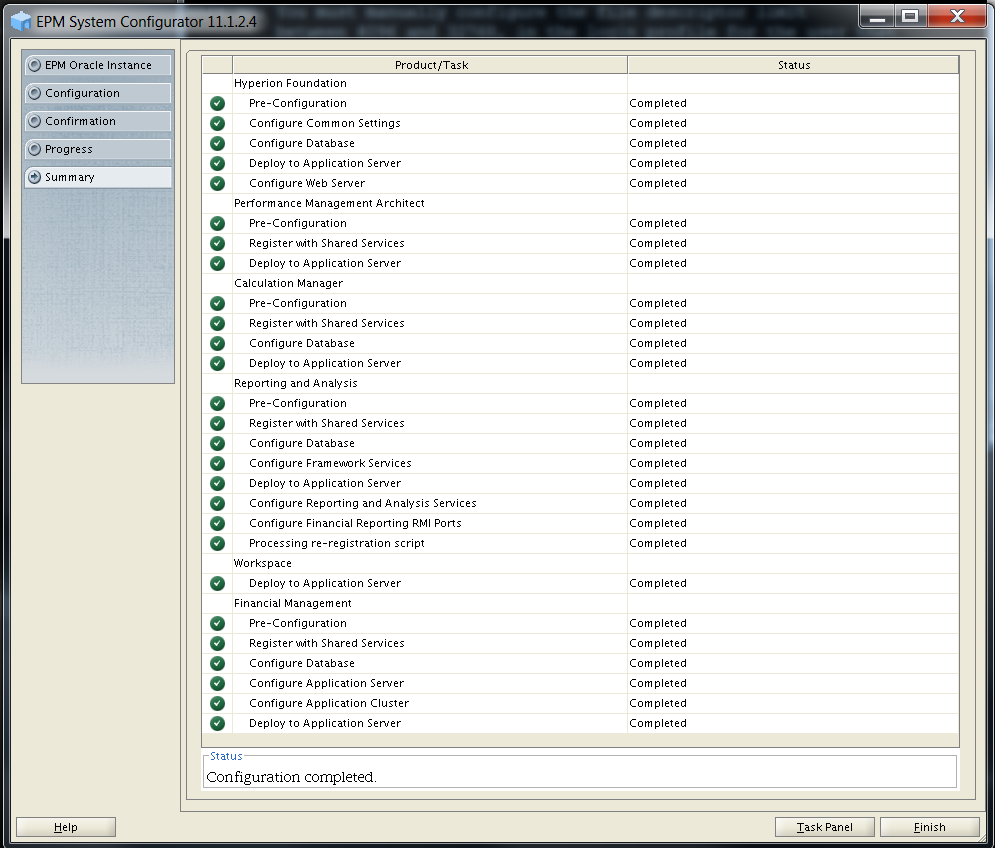Click check icon of Workspace Deploy to Application Server
Screen dimensions: 995x848
pos(217,583)
